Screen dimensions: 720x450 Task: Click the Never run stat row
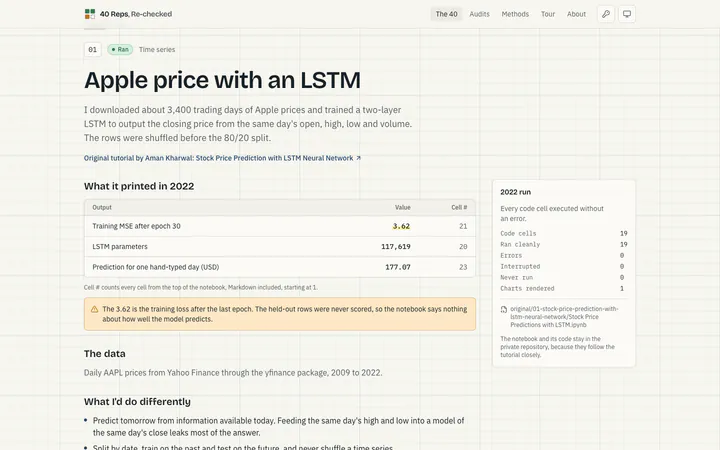pyautogui.click(x=564, y=277)
